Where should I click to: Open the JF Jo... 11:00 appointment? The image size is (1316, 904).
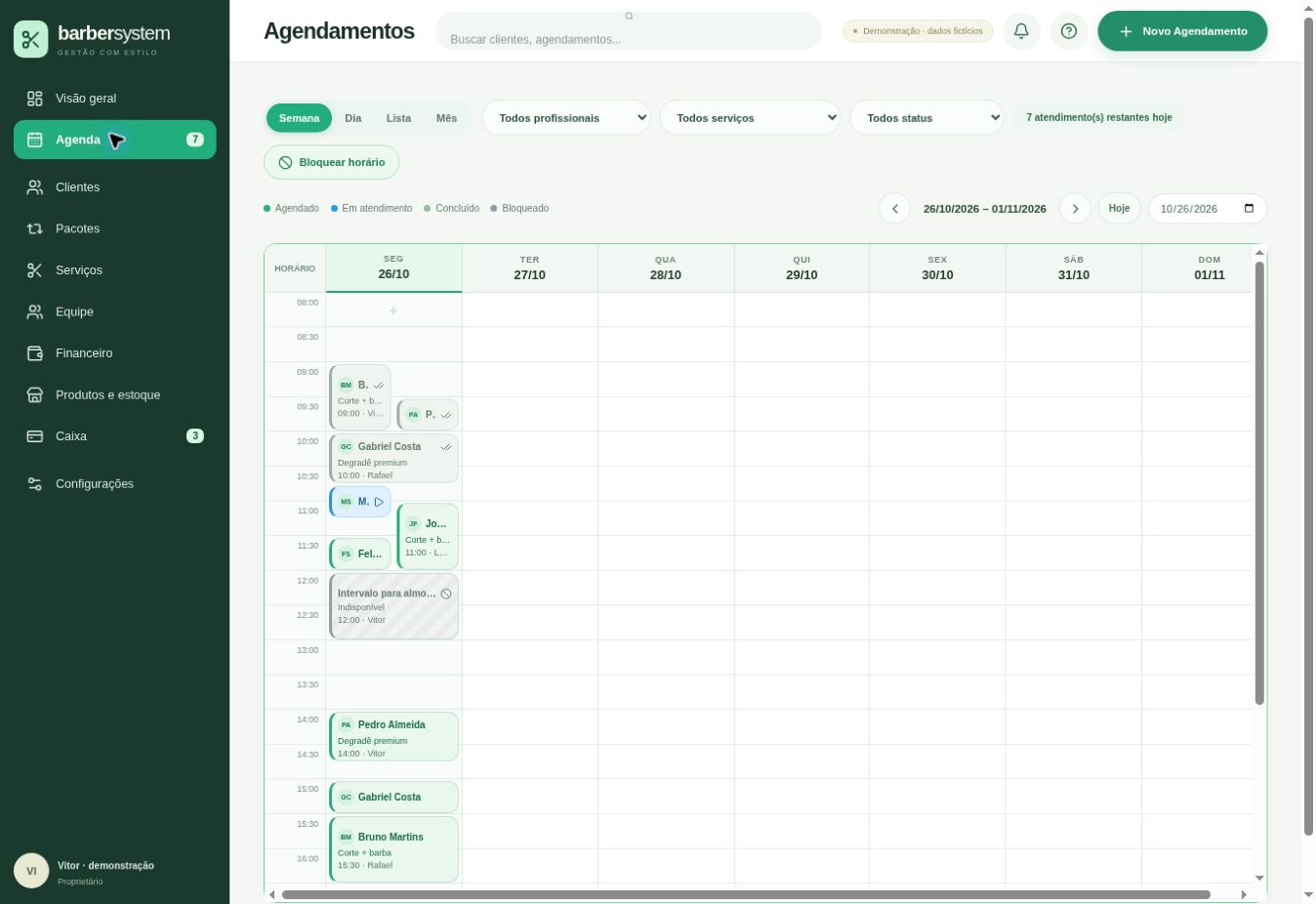coord(428,536)
